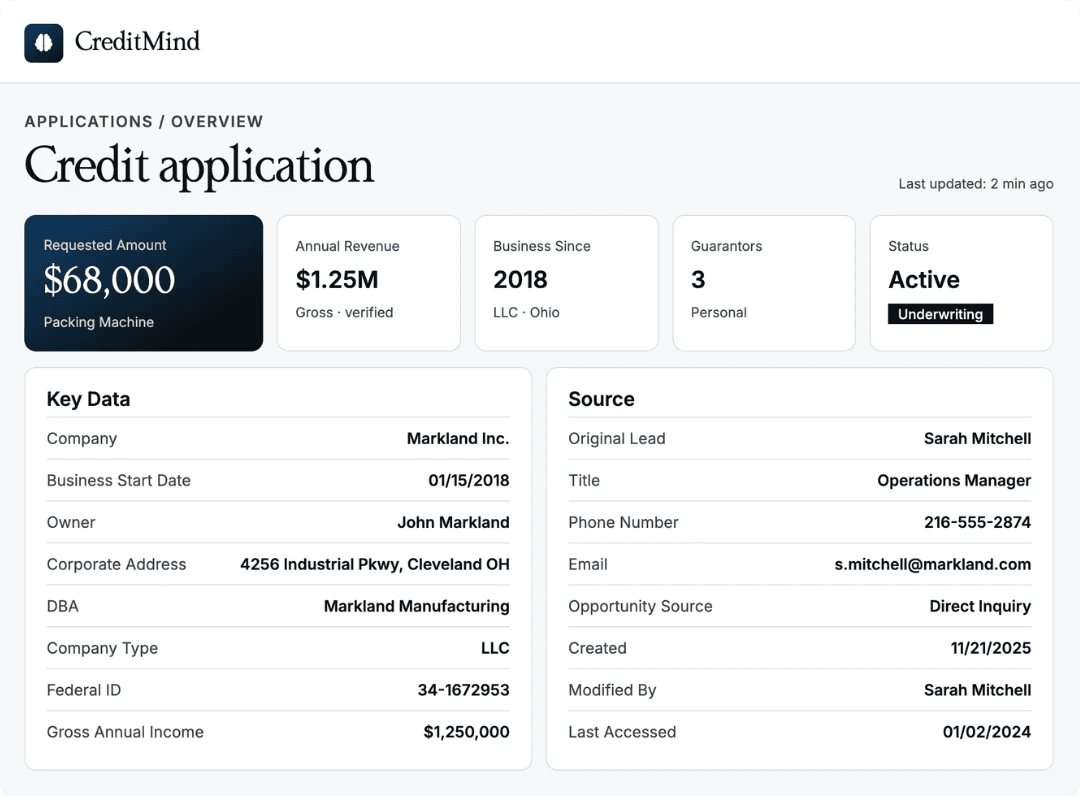Select the Annual Revenue $1.25M card
The height and width of the screenshot is (796, 1080).
[368, 283]
